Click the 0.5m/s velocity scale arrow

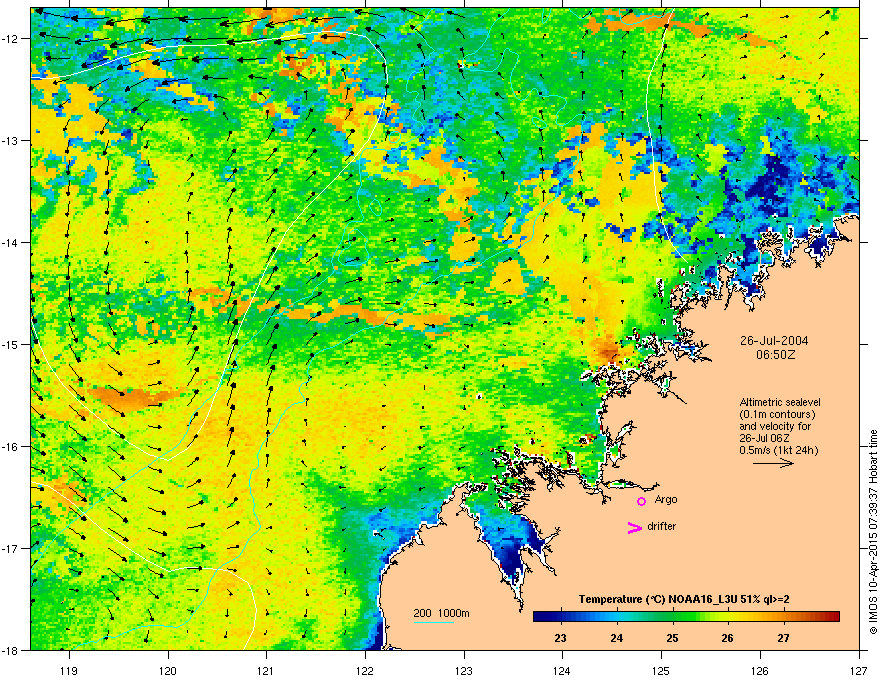[x=773, y=463]
